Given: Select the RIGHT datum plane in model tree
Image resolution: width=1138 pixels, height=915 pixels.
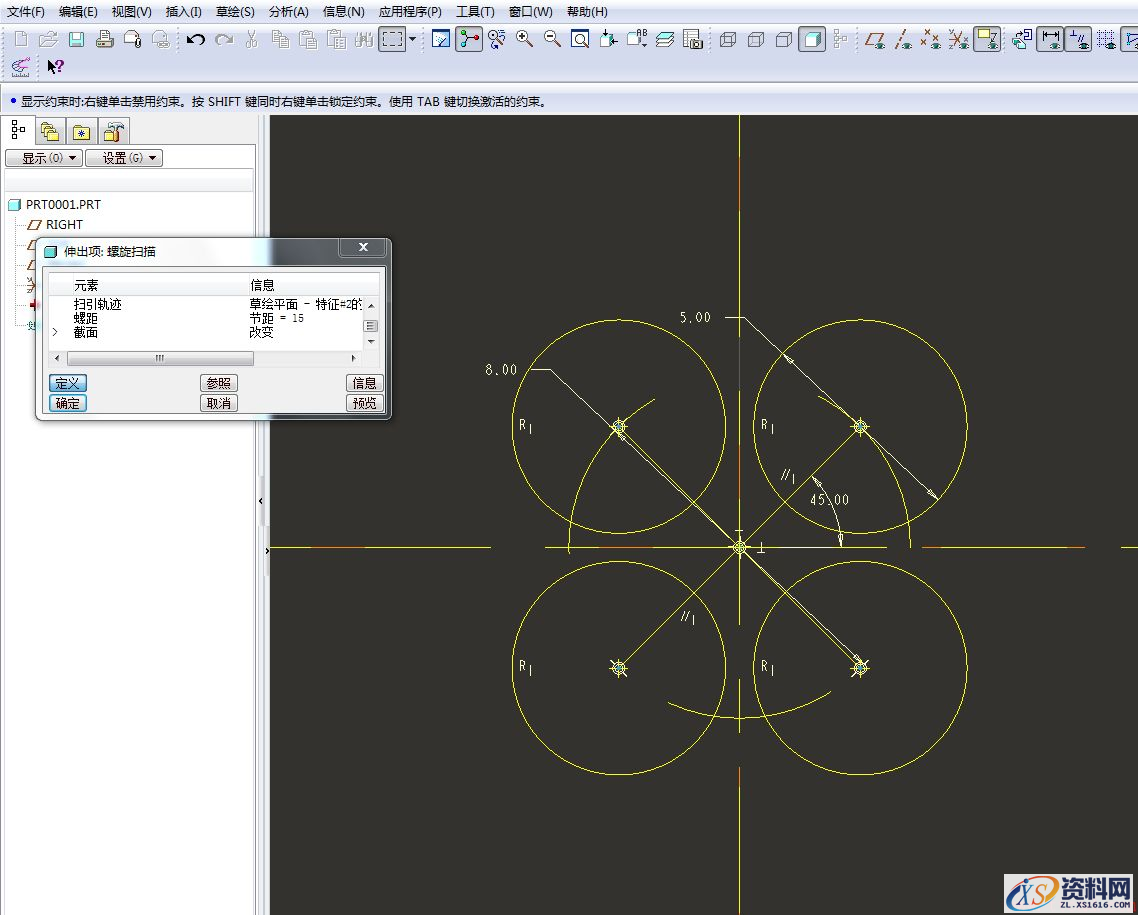Looking at the screenshot, I should 64,225.
